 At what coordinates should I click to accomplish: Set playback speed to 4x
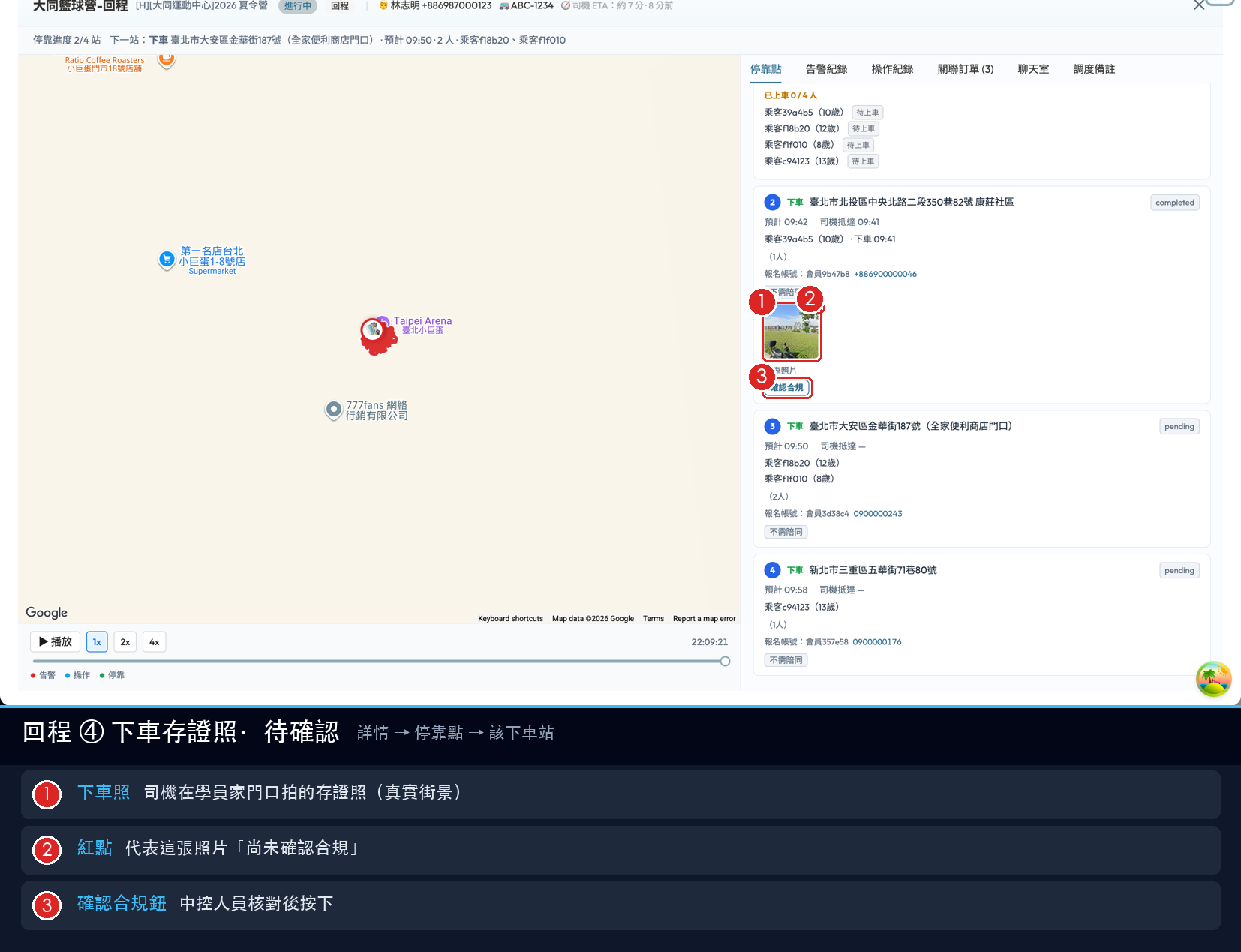(154, 642)
